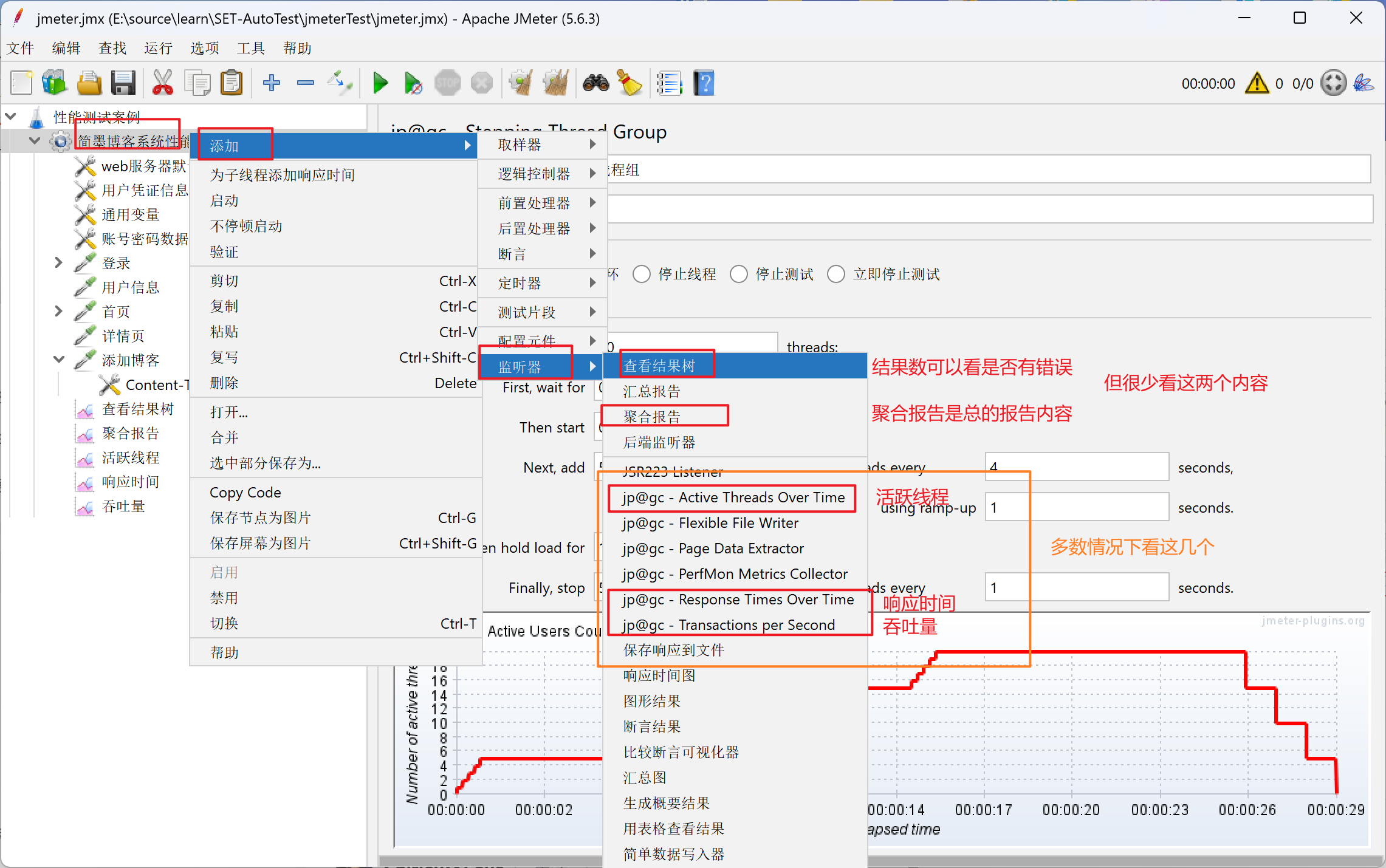This screenshot has width=1386, height=868.
Task: Click the remote engines status icon
Action: pos(1334,83)
